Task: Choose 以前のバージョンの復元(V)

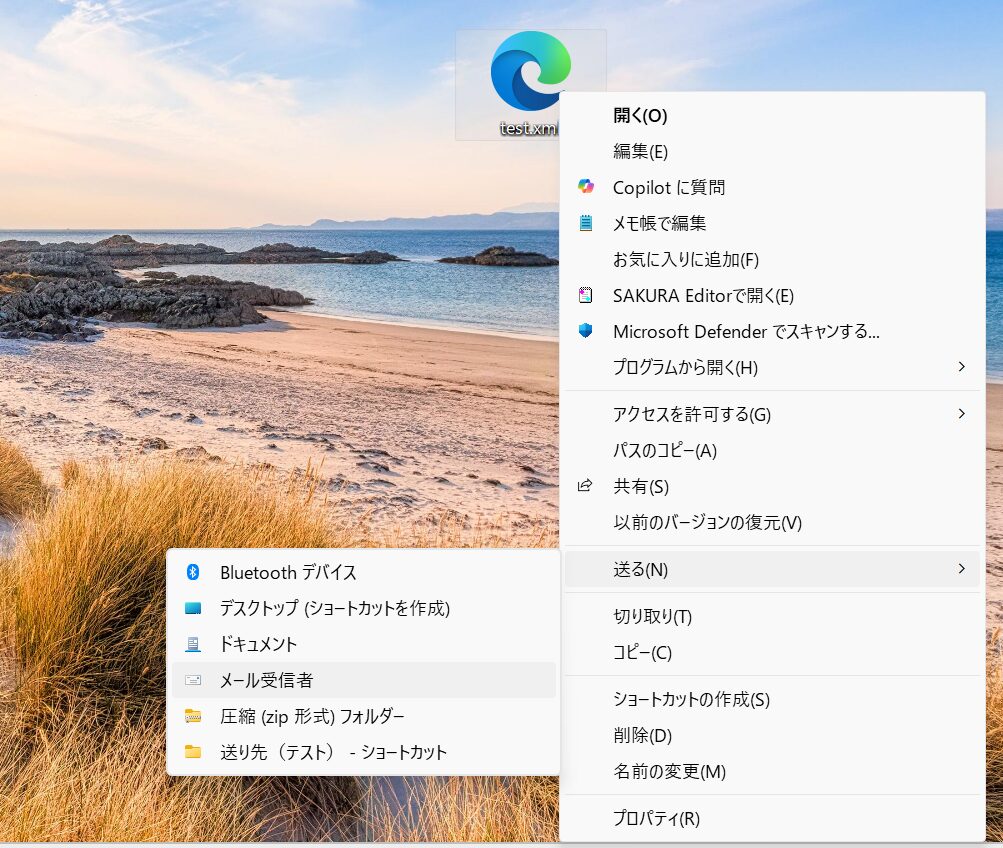Action: pyautogui.click(x=772, y=522)
